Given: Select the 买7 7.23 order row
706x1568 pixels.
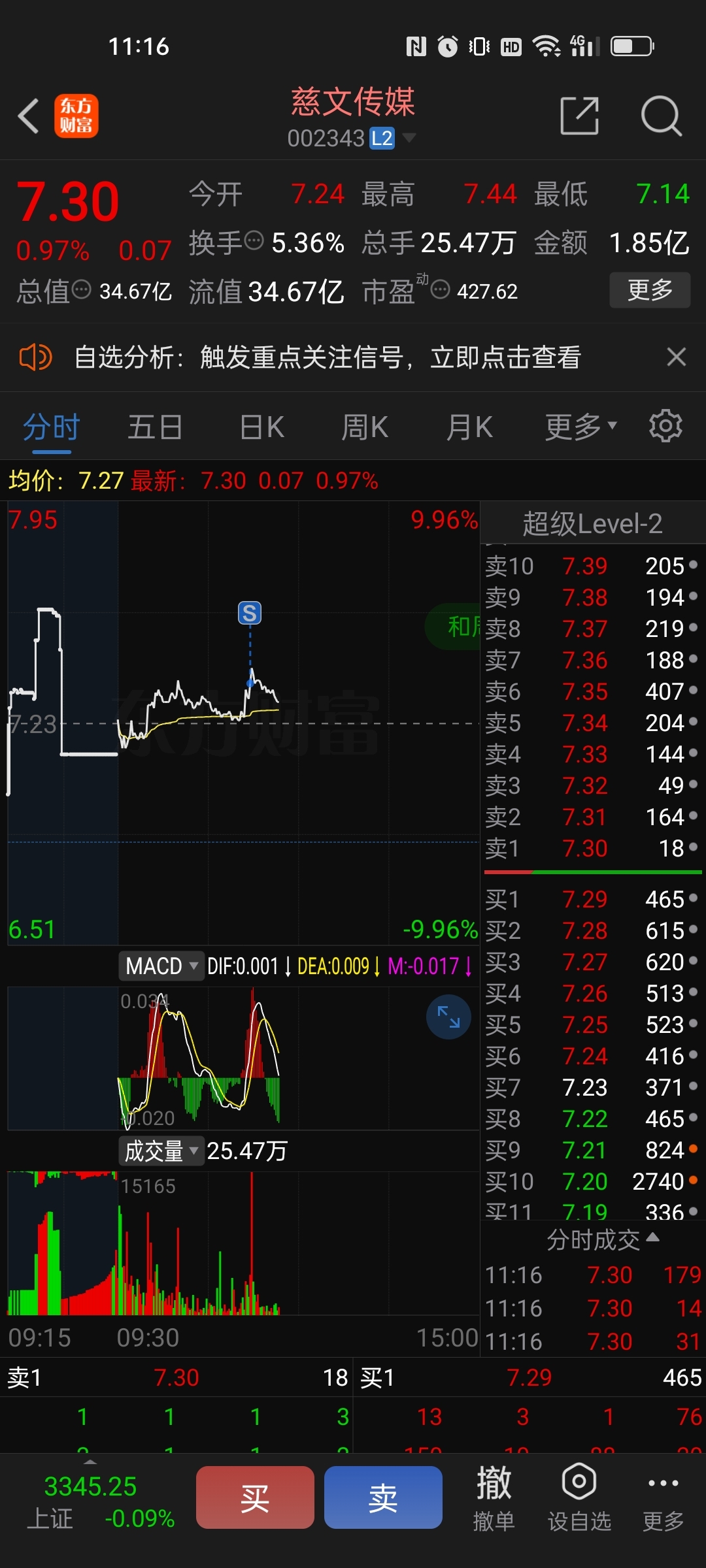Looking at the screenshot, I should [592, 1087].
